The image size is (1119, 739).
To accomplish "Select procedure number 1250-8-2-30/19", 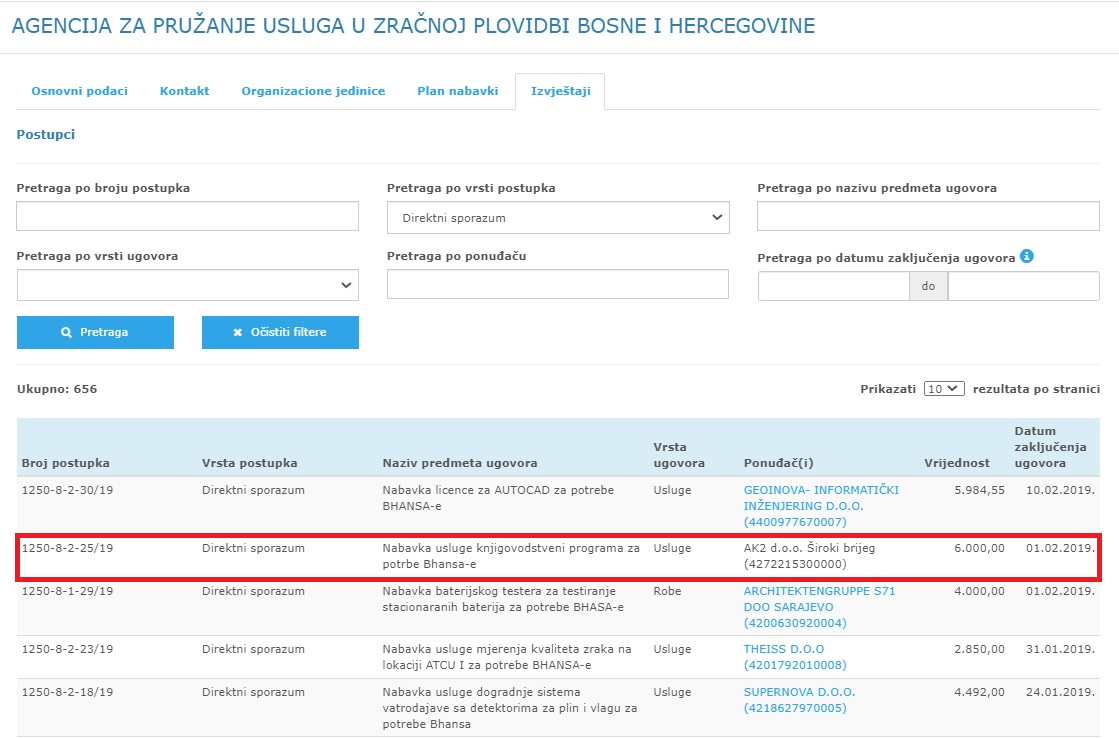I will pos(67,490).
